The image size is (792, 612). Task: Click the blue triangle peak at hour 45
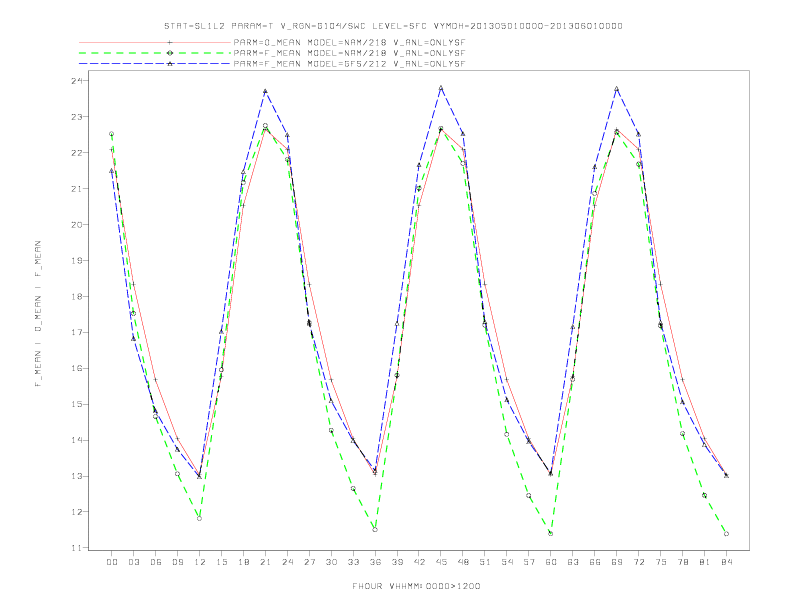(x=441, y=88)
